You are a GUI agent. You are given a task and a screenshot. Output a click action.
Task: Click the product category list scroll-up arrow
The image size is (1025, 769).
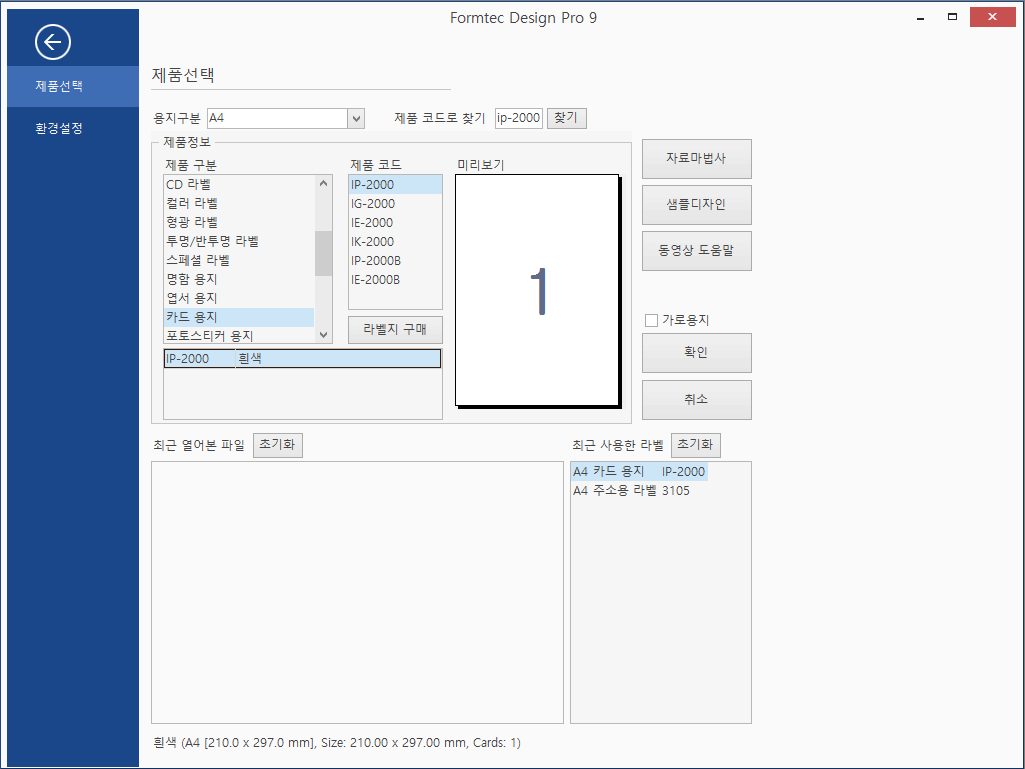tap(324, 184)
